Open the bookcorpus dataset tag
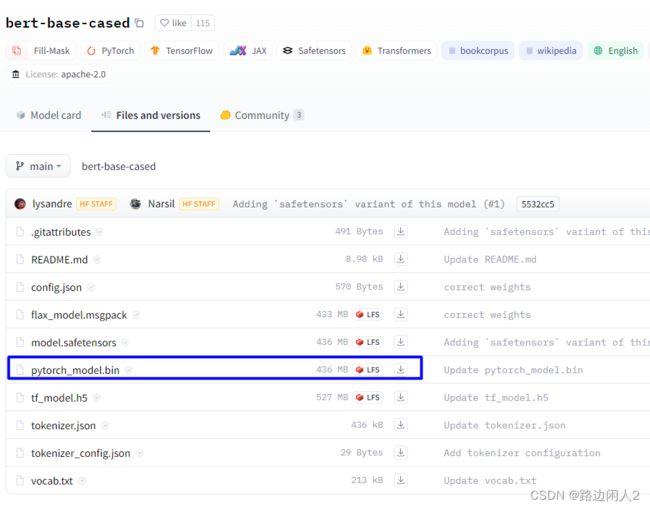The image size is (650, 508). [x=478, y=51]
